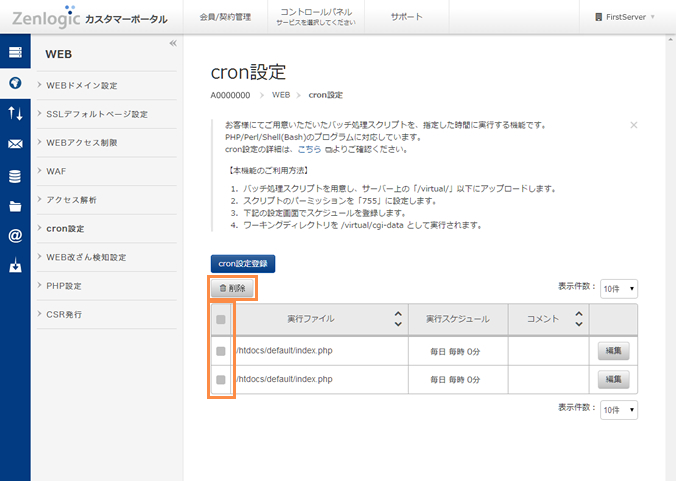
Task: Click the download box icon in sidebar
Action: (x=15, y=267)
